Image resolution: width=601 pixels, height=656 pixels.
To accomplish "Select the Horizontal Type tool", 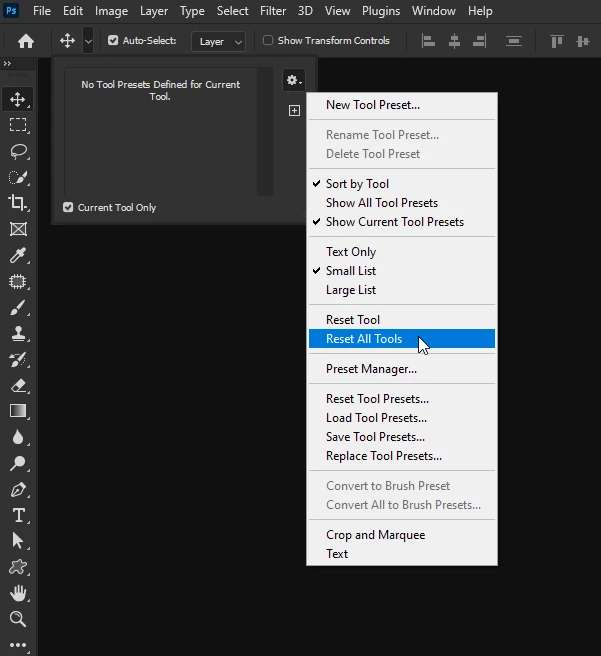I will pos(18,515).
